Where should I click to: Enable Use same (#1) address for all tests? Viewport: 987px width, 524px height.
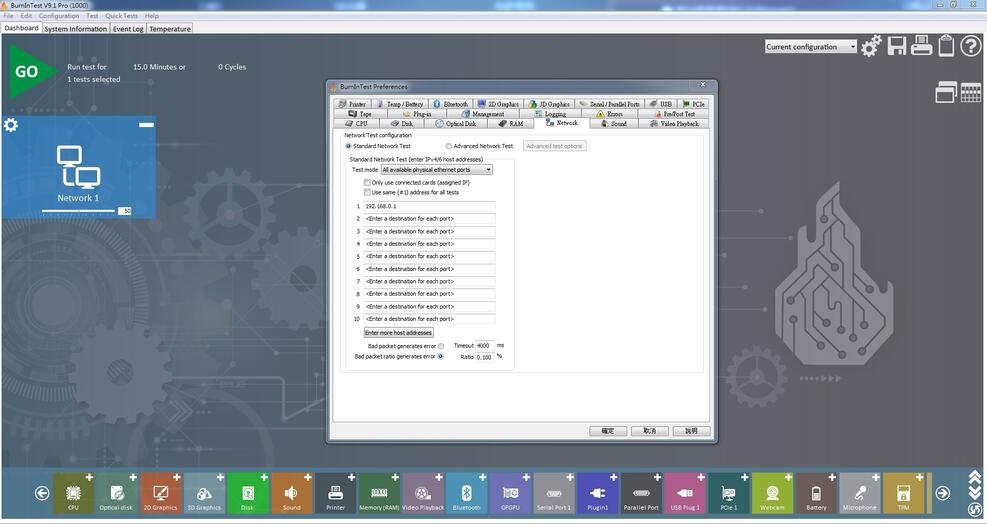click(x=367, y=192)
